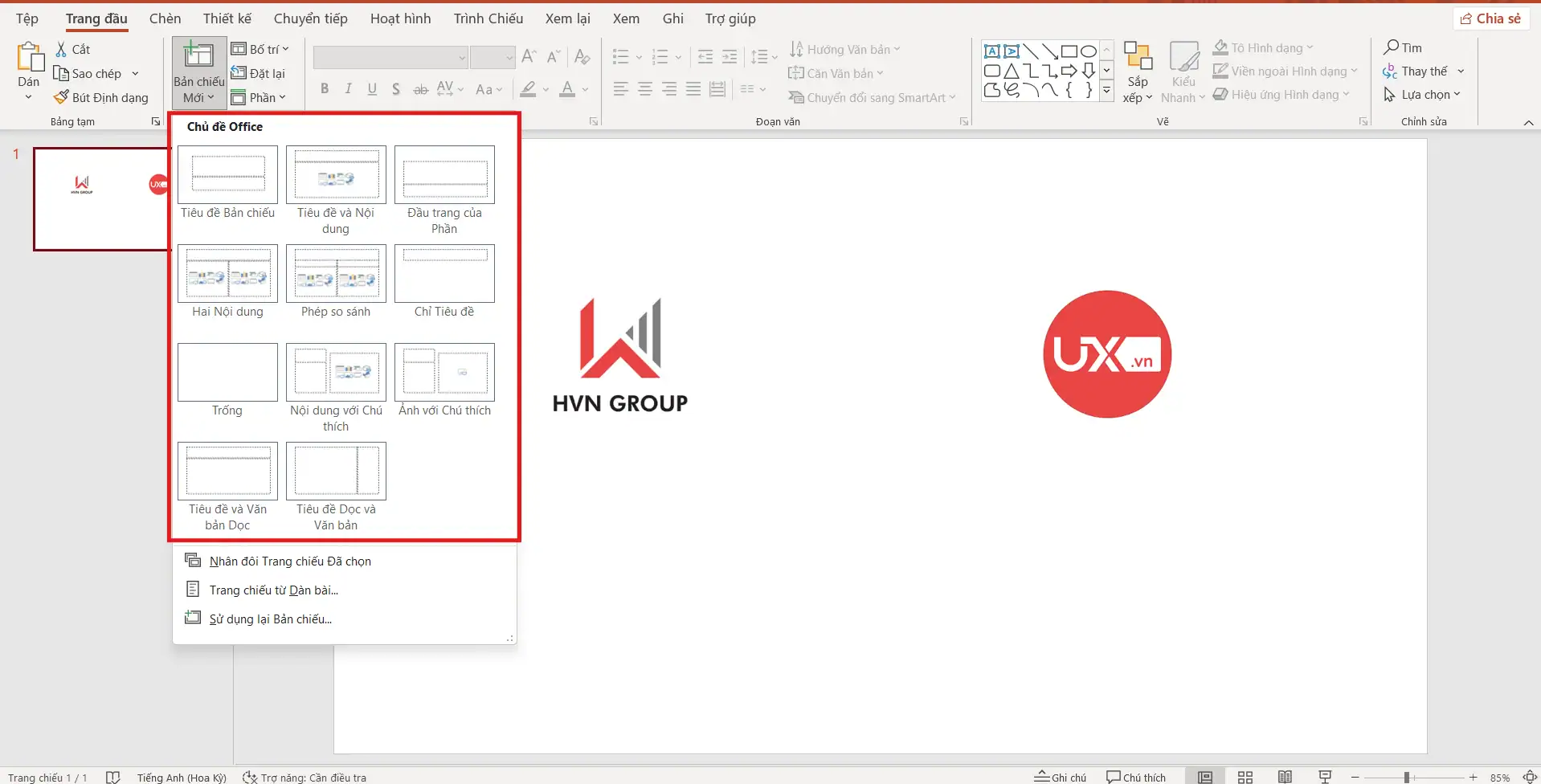
Task: Toggle underline formatting
Action: [371, 88]
